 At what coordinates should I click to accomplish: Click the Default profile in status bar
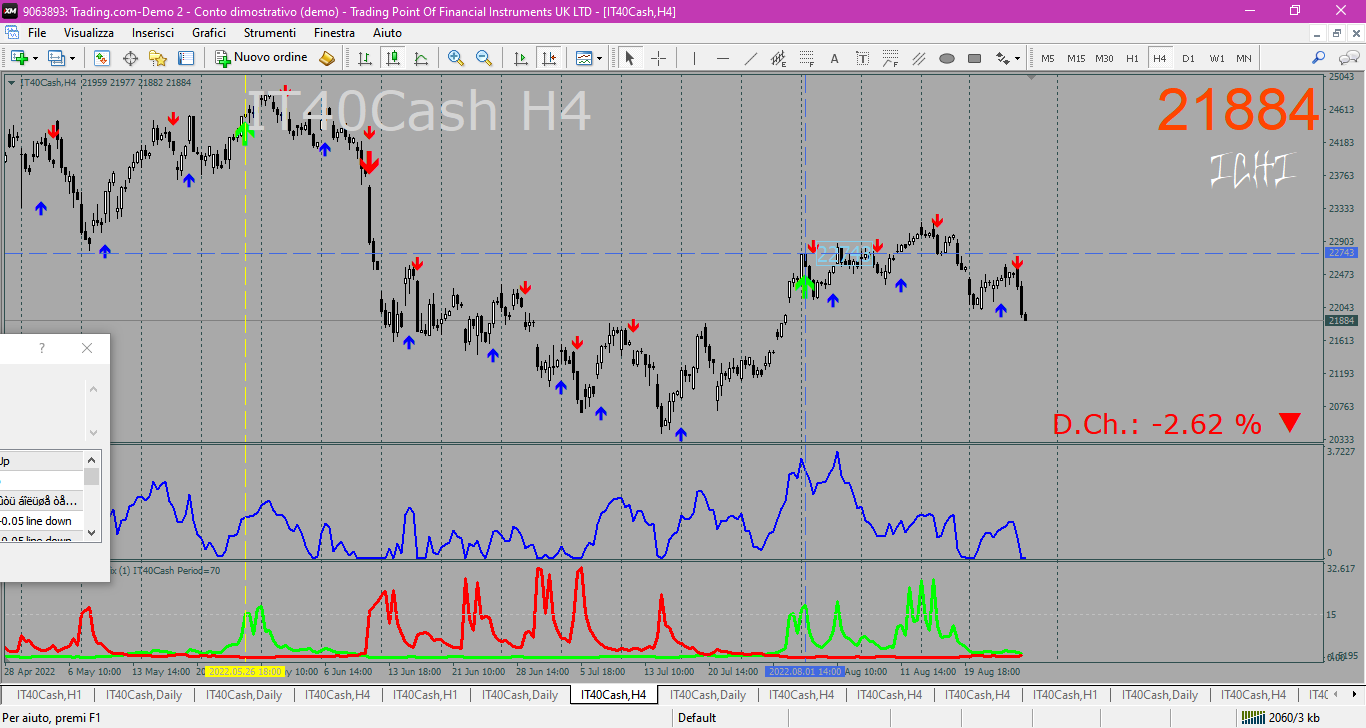[x=697, y=717]
